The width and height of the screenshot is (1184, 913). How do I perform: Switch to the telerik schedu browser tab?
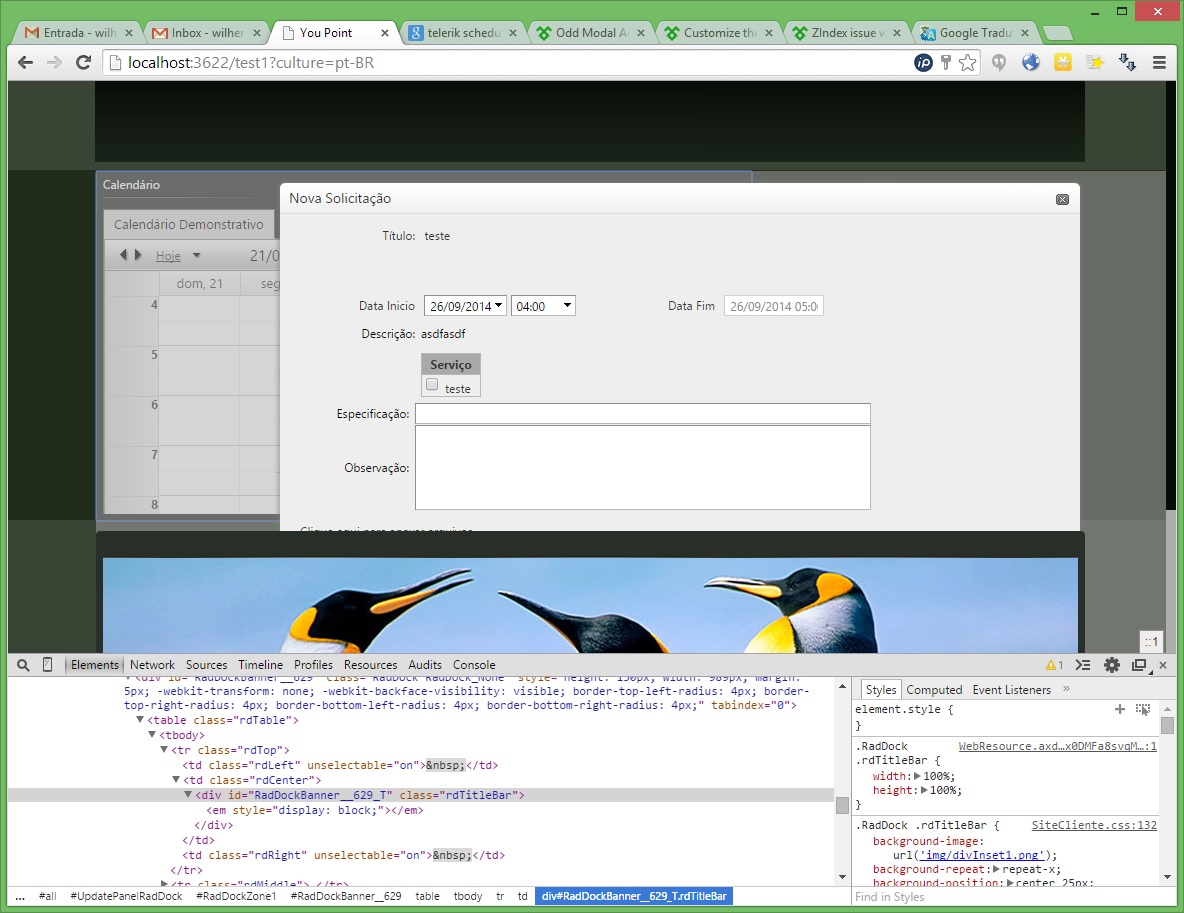coord(462,32)
